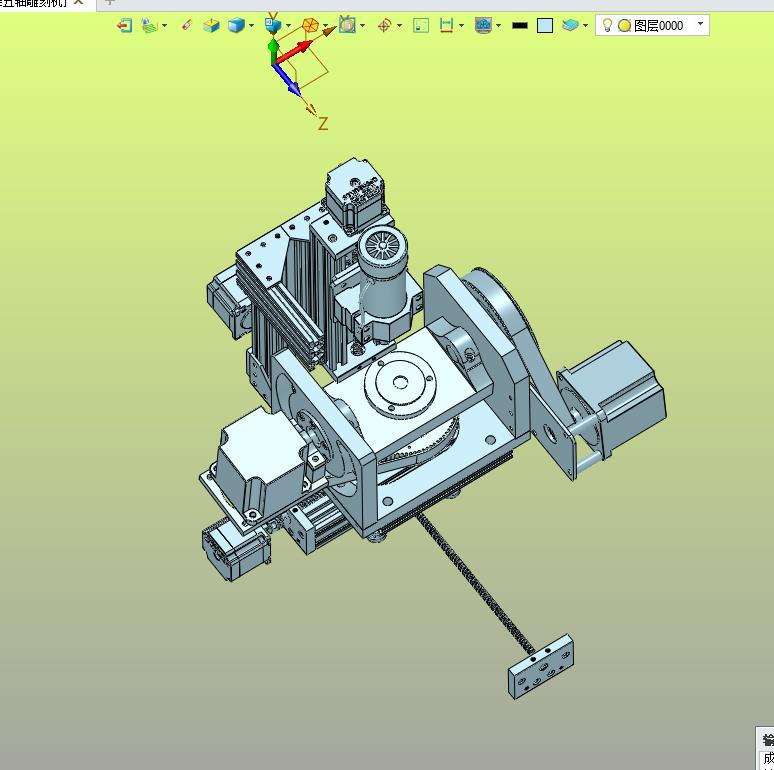Open dropdown beside layers stack icon
774x770 pixels.
coord(585,25)
